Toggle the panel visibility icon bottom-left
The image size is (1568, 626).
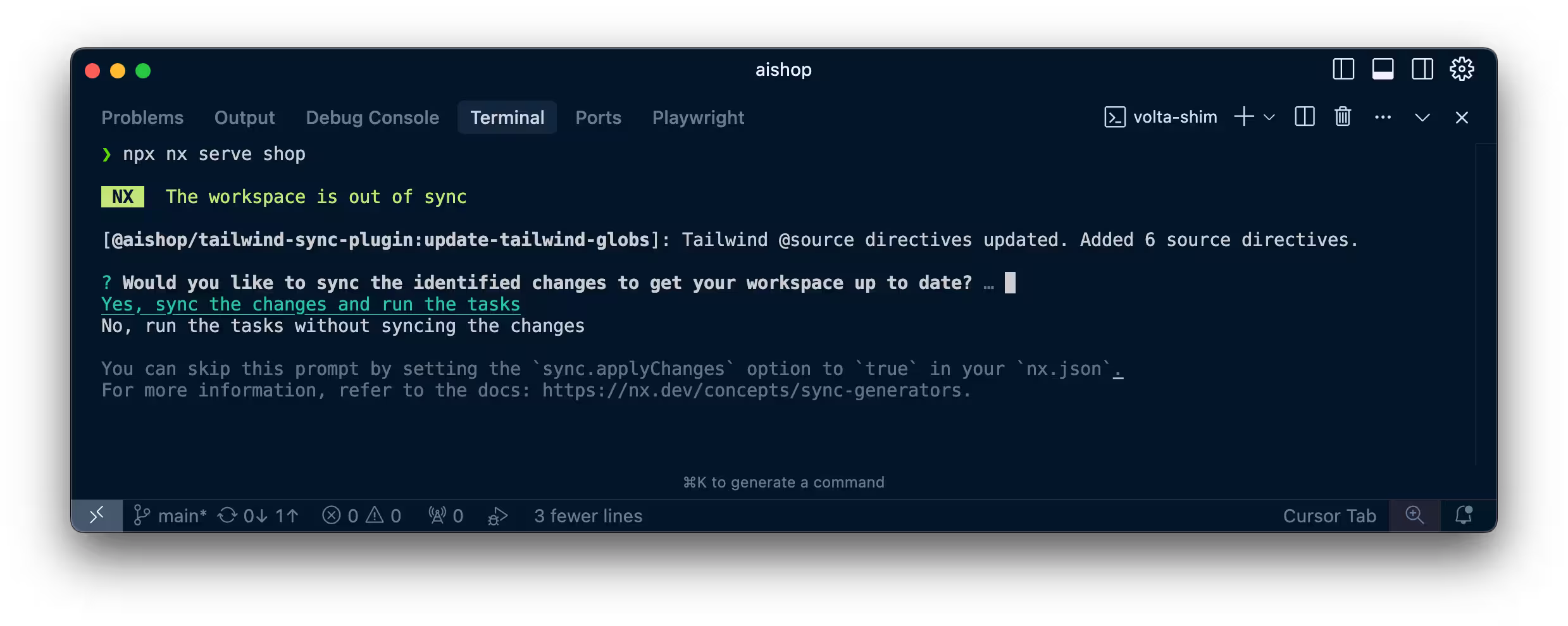point(96,515)
